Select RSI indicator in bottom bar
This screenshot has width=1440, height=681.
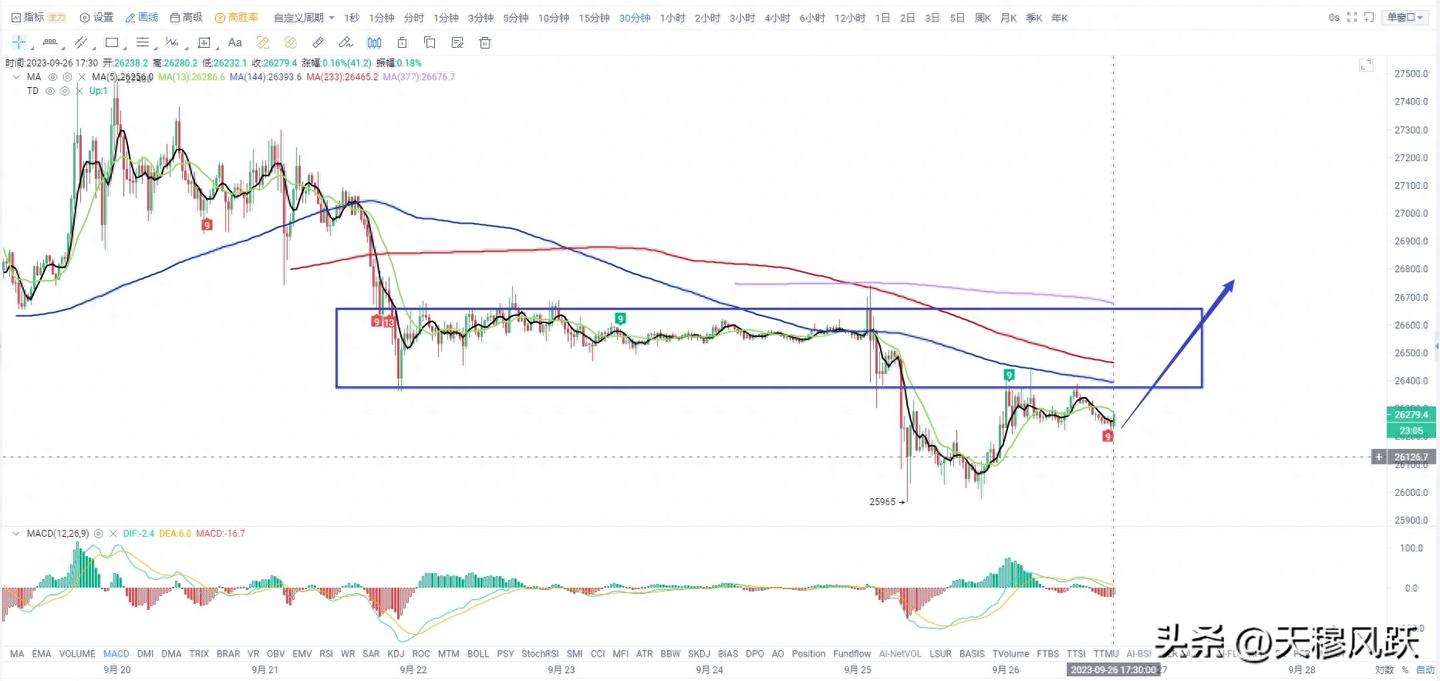click(326, 654)
